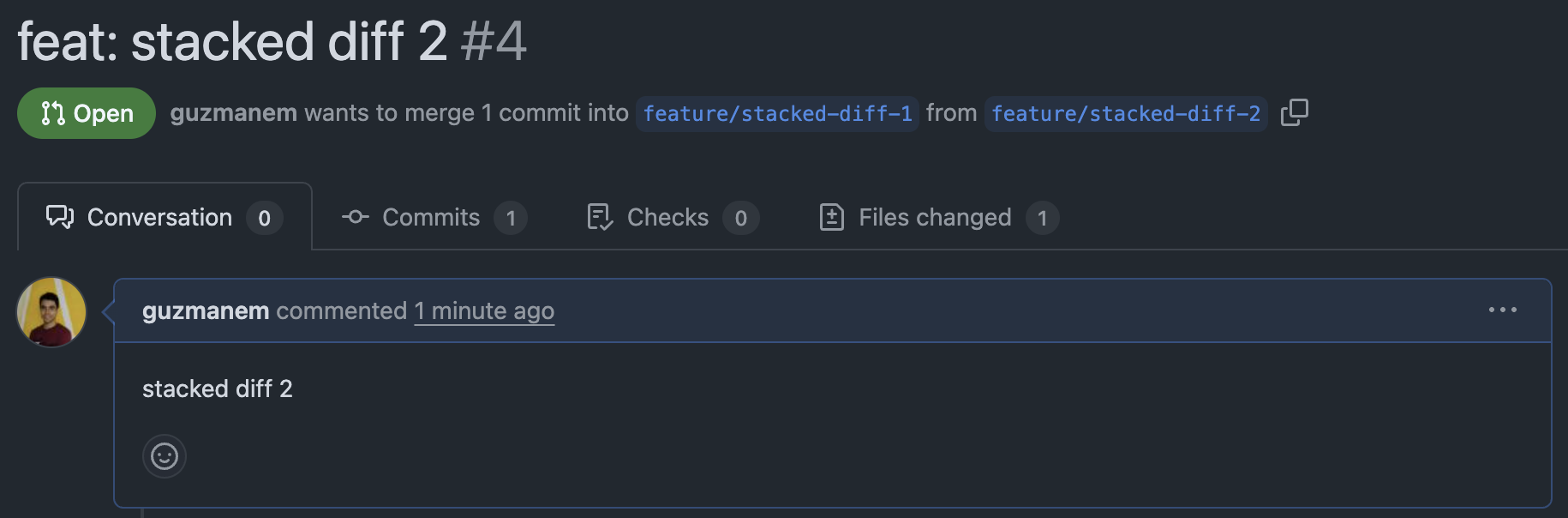Click the pull request icon in Open badge
This screenshot has width=1568, height=518.
click(53, 113)
